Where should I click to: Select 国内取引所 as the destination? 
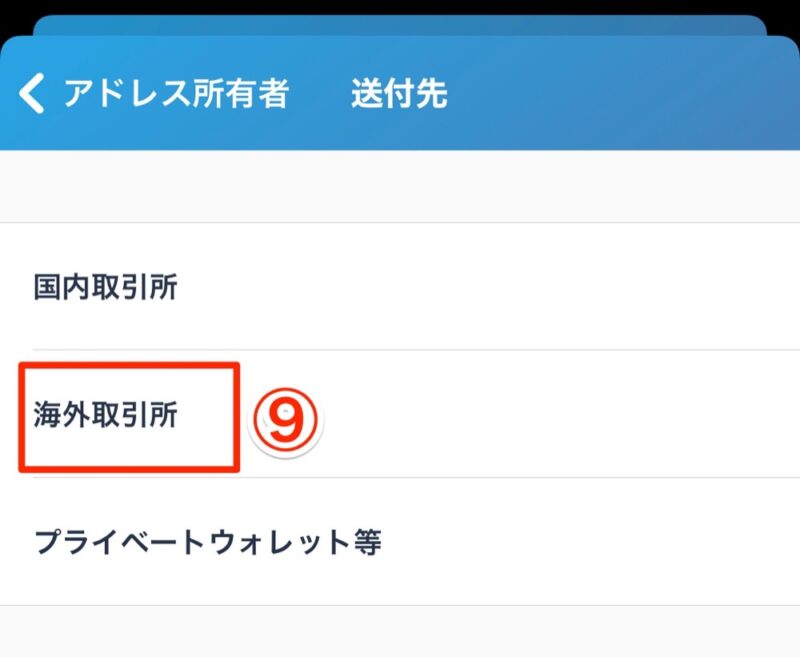pos(400,286)
